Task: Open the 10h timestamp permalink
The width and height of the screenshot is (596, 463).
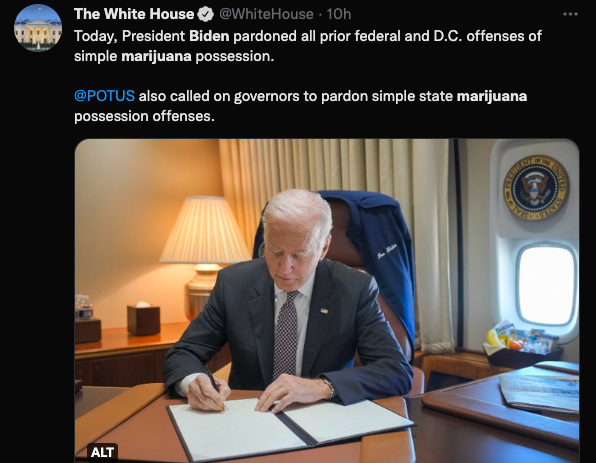Action: click(x=339, y=14)
